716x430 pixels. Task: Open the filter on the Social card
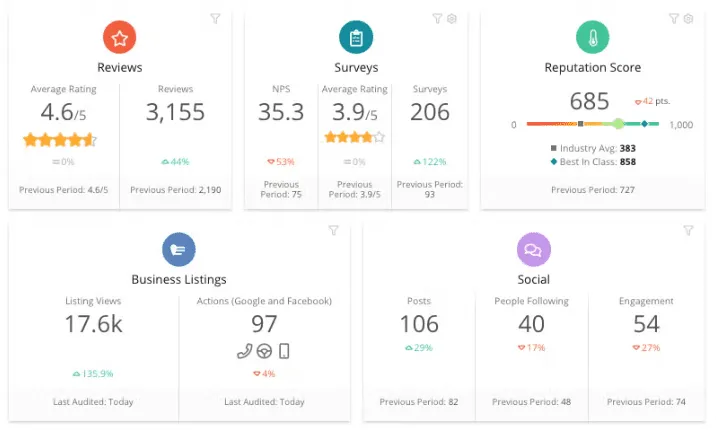(x=688, y=230)
